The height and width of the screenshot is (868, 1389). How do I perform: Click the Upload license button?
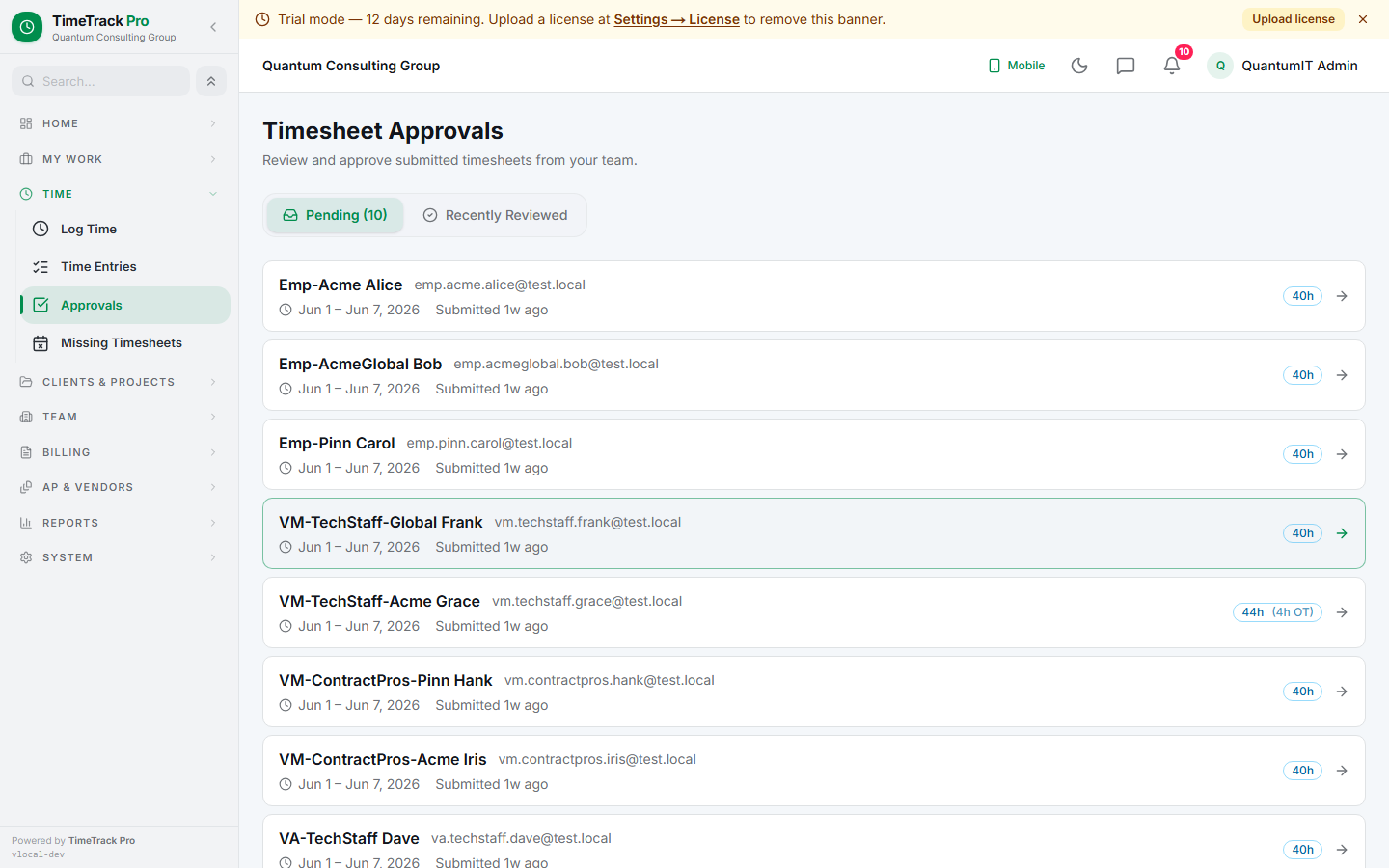point(1294,19)
